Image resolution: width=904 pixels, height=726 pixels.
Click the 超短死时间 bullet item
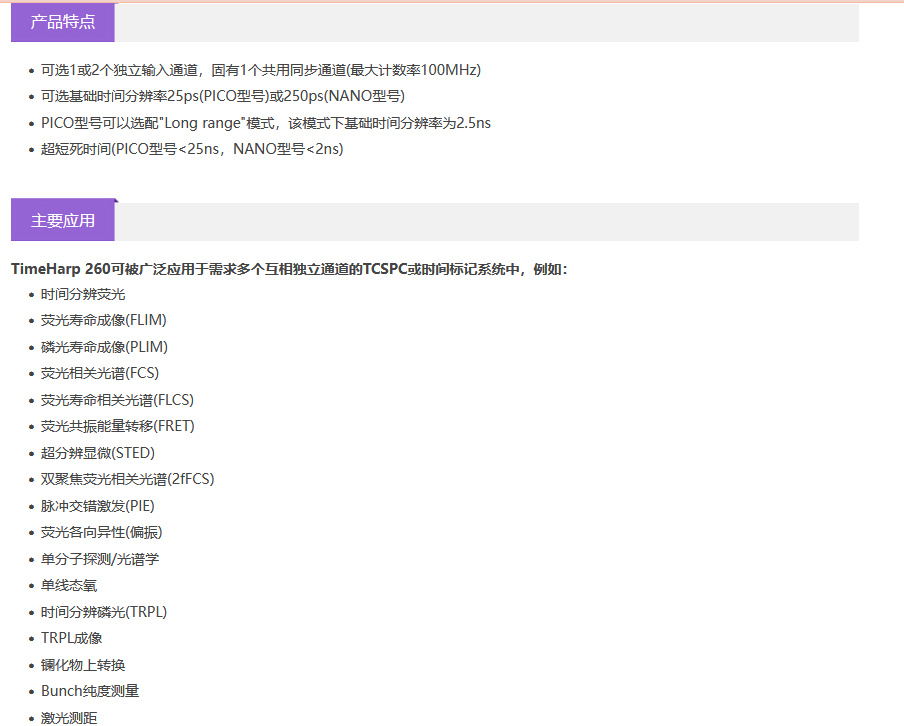[x=192, y=149]
